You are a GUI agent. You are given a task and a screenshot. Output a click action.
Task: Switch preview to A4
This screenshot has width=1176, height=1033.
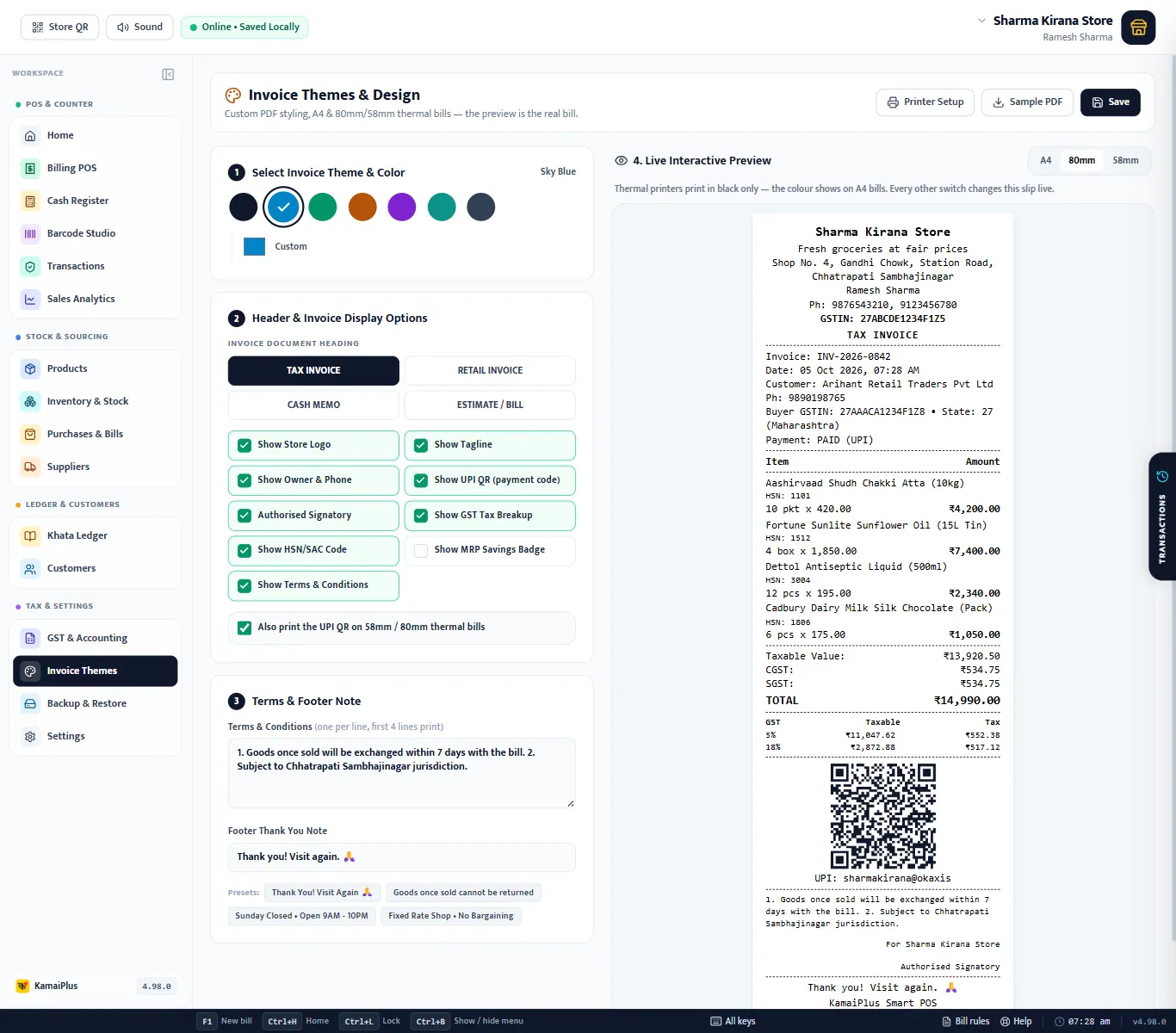tap(1045, 161)
